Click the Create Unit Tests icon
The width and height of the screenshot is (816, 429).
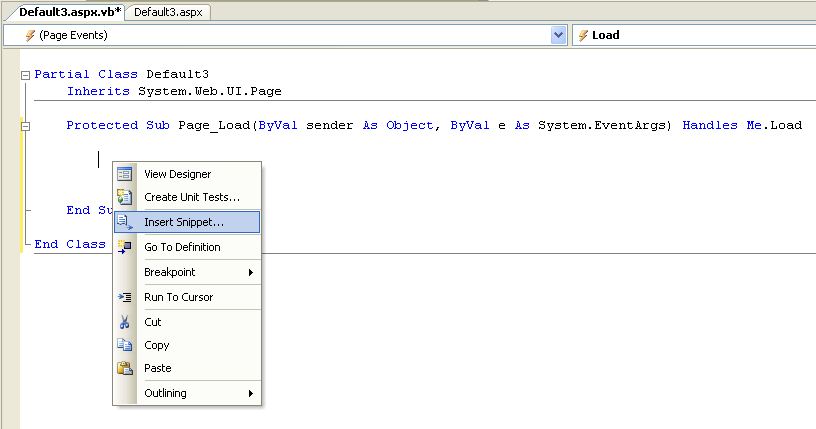click(124, 197)
